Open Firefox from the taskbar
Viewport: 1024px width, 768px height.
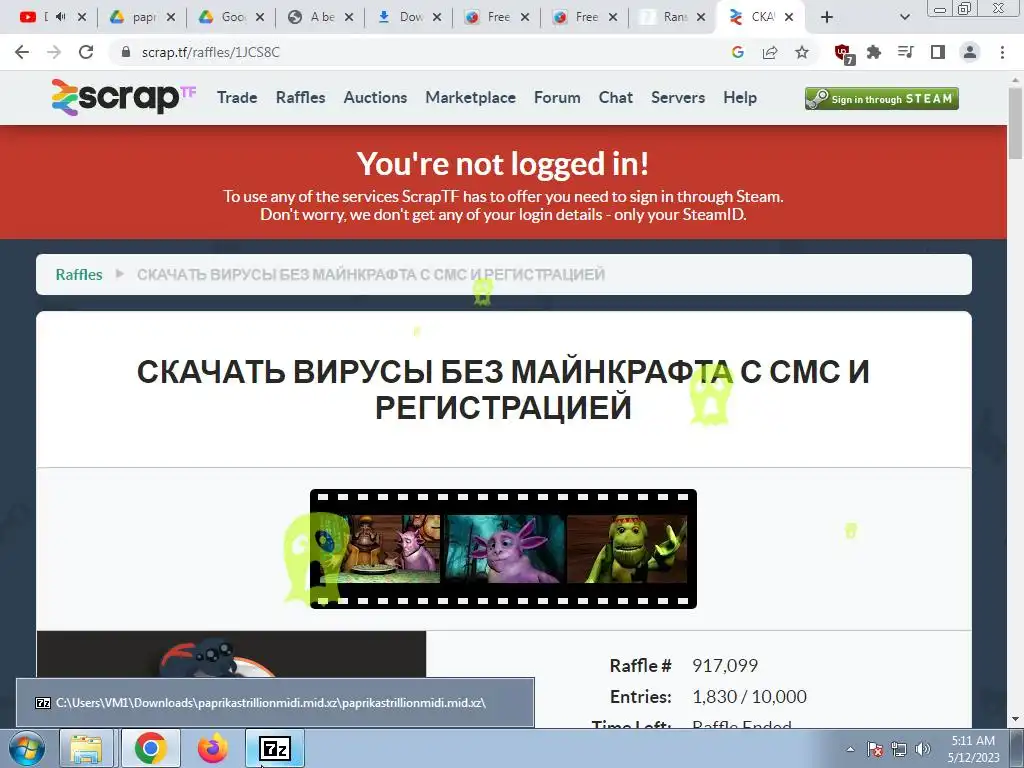[x=212, y=748]
